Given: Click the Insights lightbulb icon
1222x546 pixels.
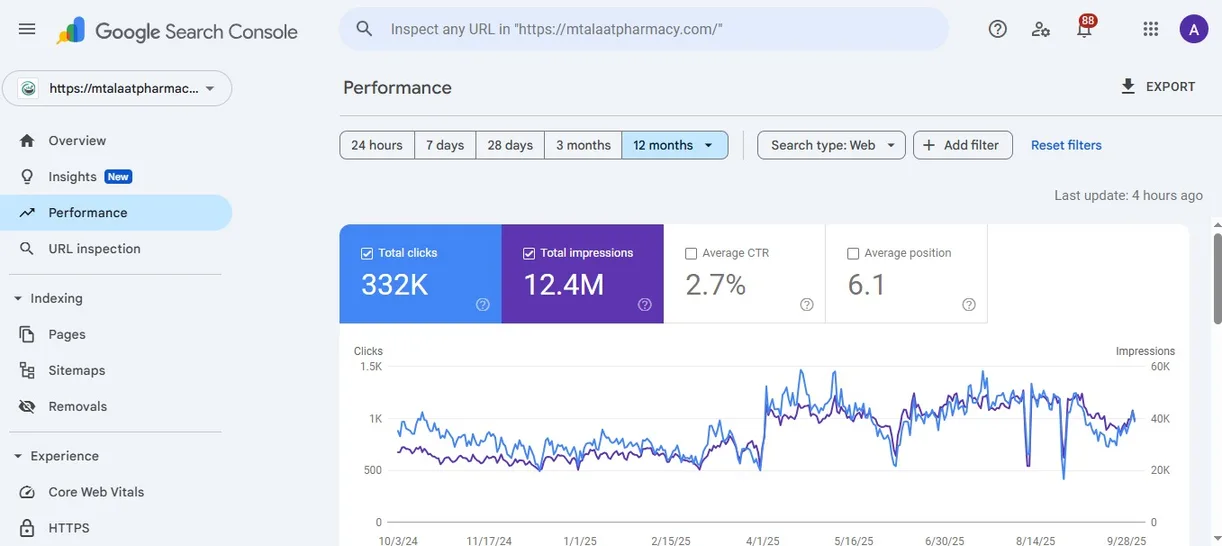Looking at the screenshot, I should (28, 177).
